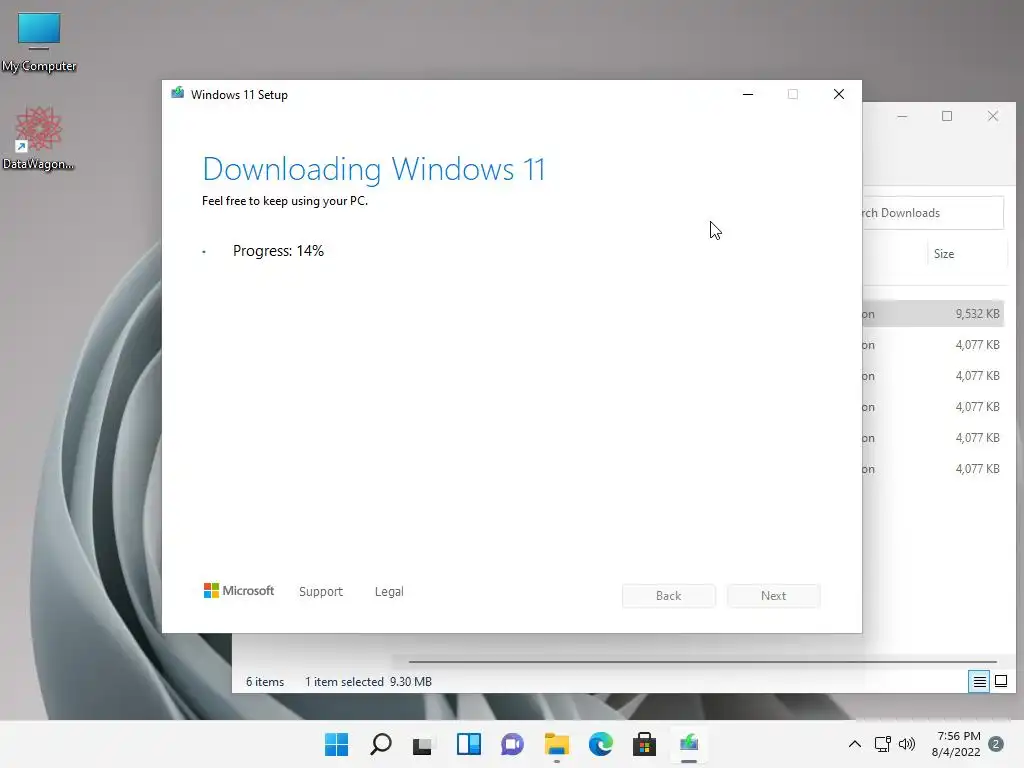Minimize the File Explorer window
Image resolution: width=1024 pixels, height=768 pixels.
point(902,116)
